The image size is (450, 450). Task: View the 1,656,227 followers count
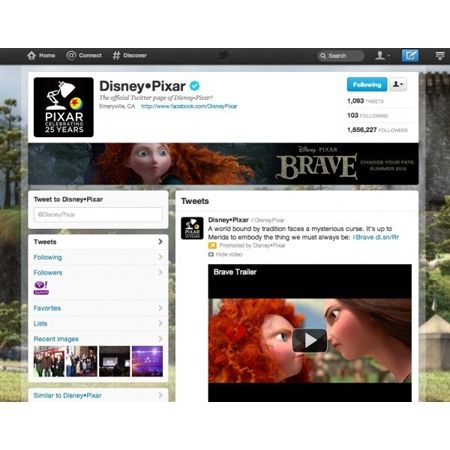coord(377,130)
